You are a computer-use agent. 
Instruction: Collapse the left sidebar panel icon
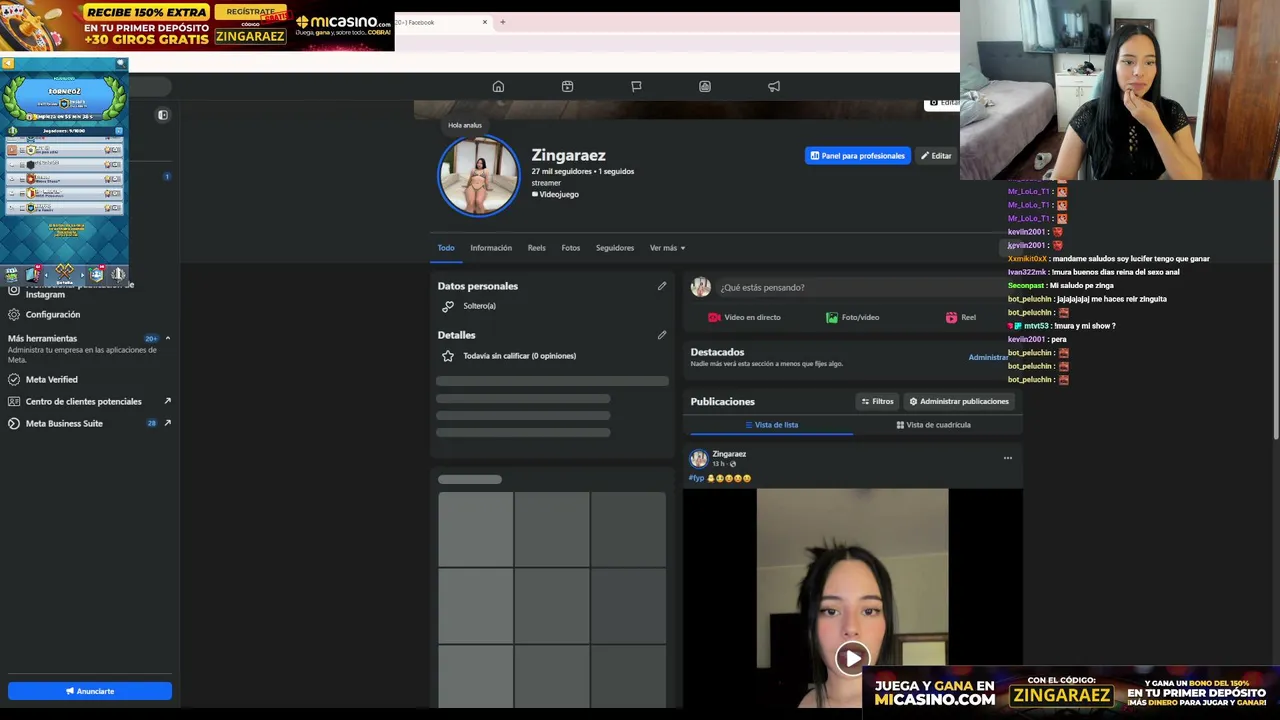tap(163, 115)
